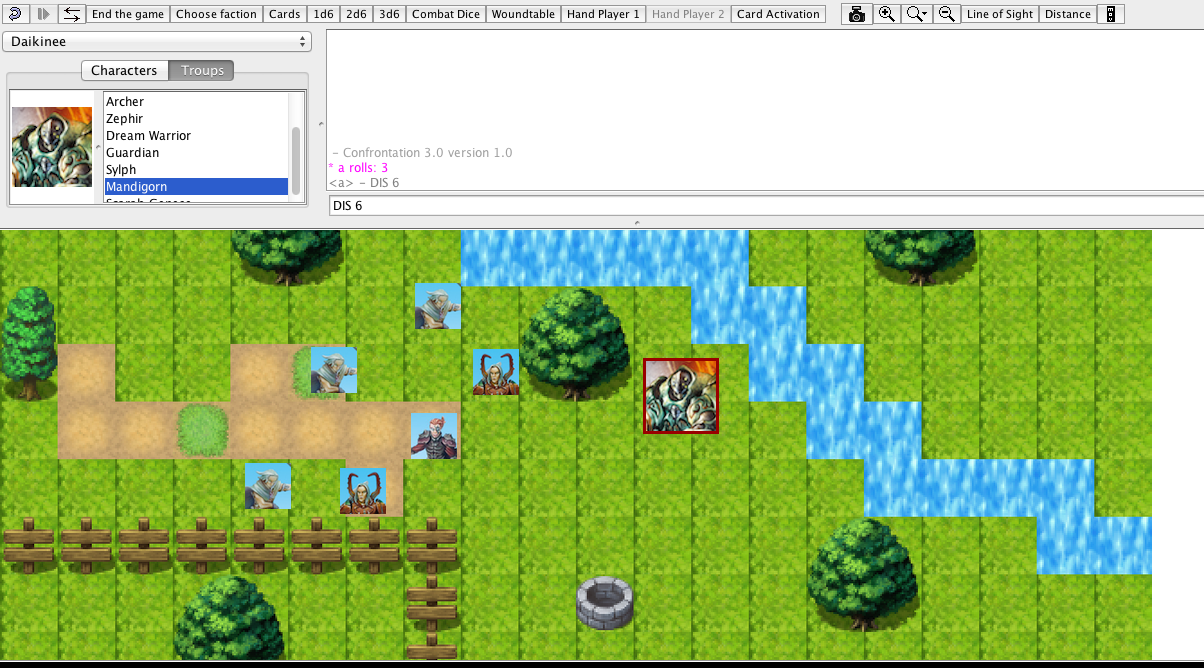The width and height of the screenshot is (1204, 668).
Task: Toggle Line of Sight mode
Action: pos(1000,14)
